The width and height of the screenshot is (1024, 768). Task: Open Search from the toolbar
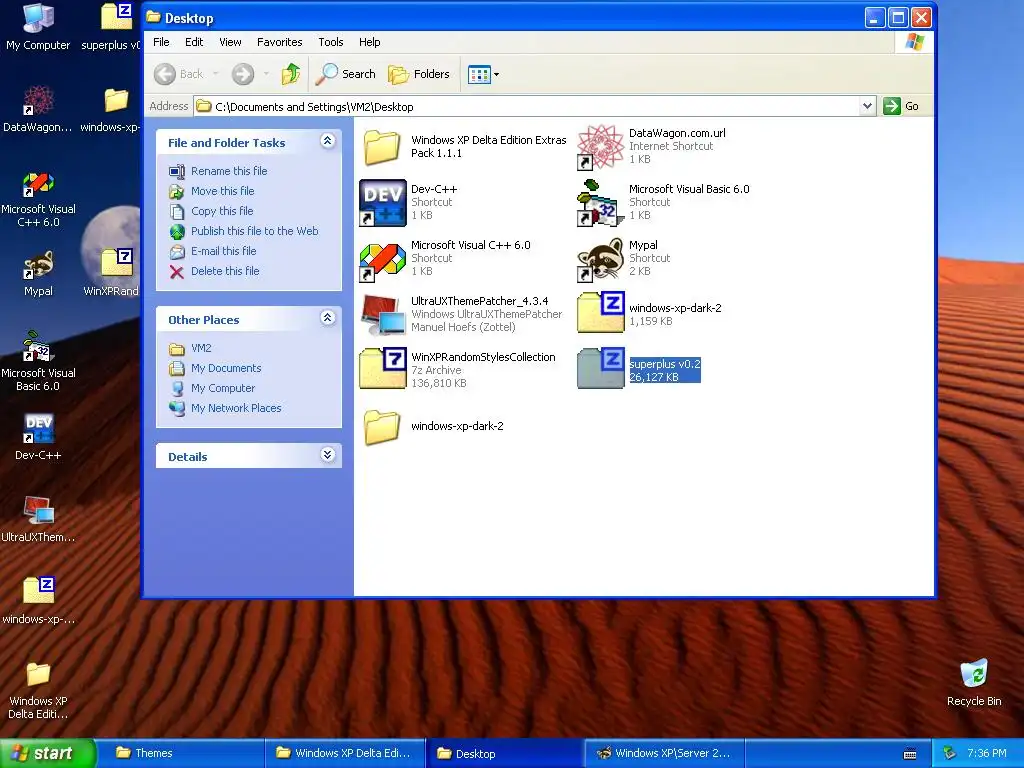(x=345, y=74)
